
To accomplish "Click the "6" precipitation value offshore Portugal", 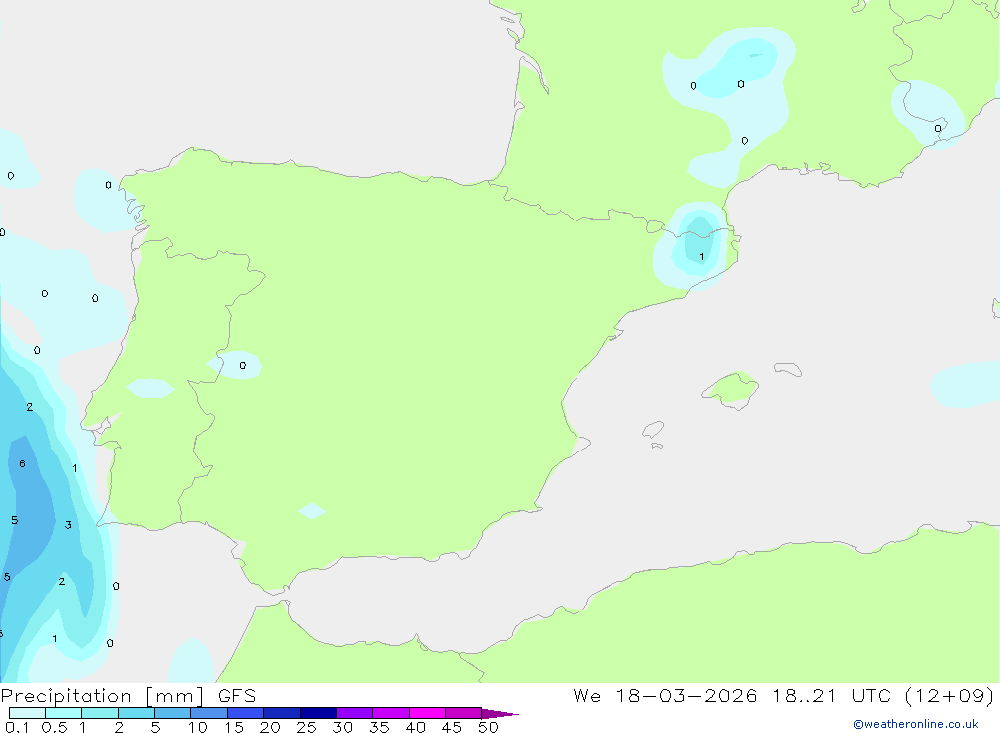I will coord(22,464).
